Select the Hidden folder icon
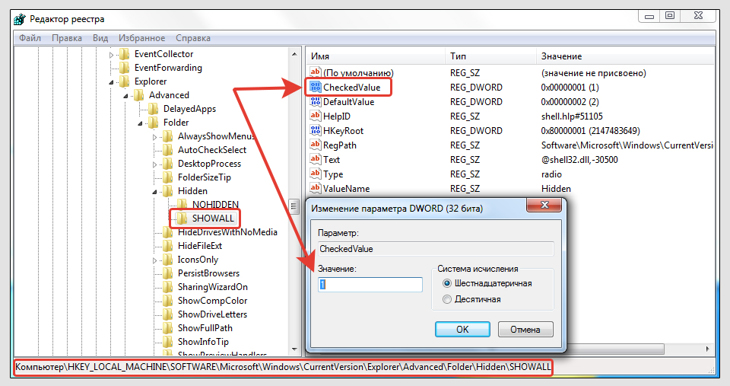 [168, 191]
